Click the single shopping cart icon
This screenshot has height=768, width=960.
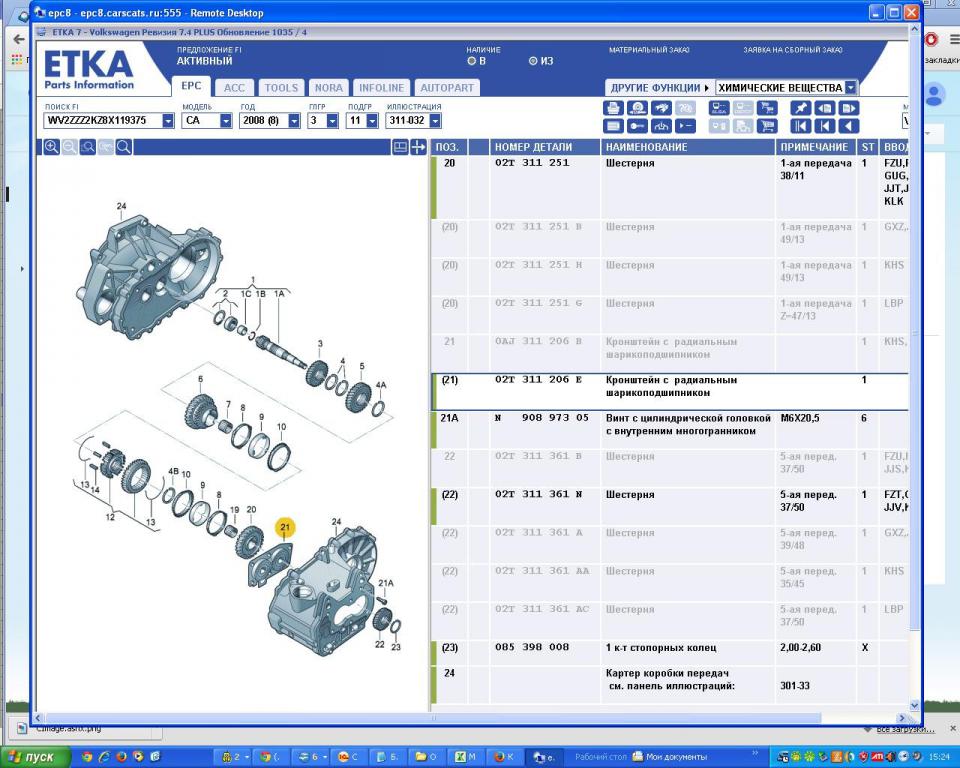(767, 126)
